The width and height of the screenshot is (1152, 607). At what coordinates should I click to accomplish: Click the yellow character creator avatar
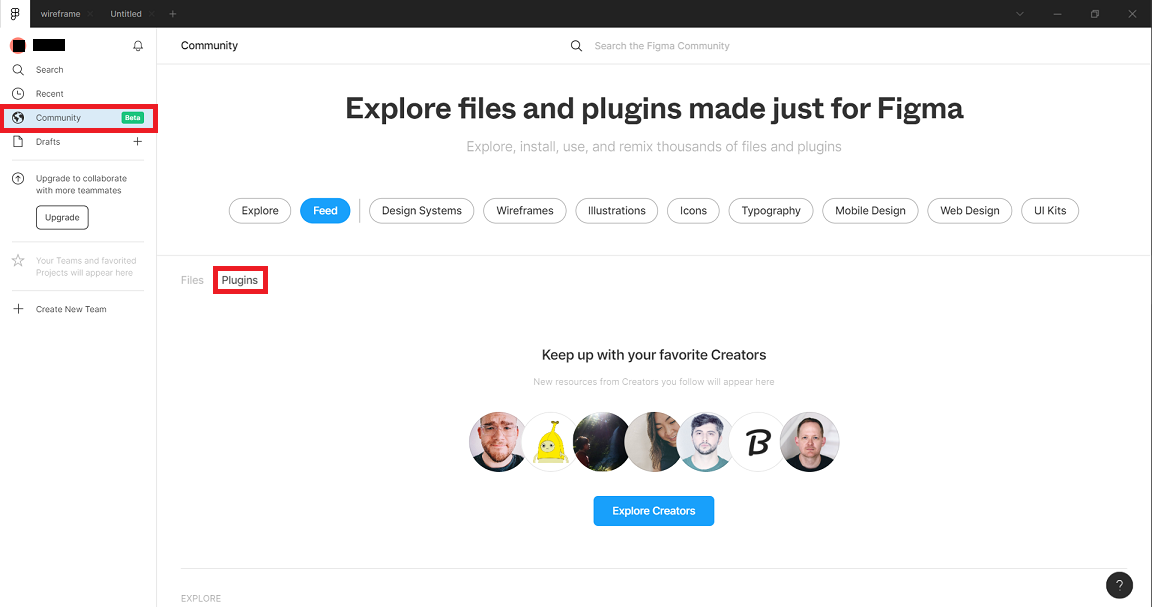click(549, 441)
